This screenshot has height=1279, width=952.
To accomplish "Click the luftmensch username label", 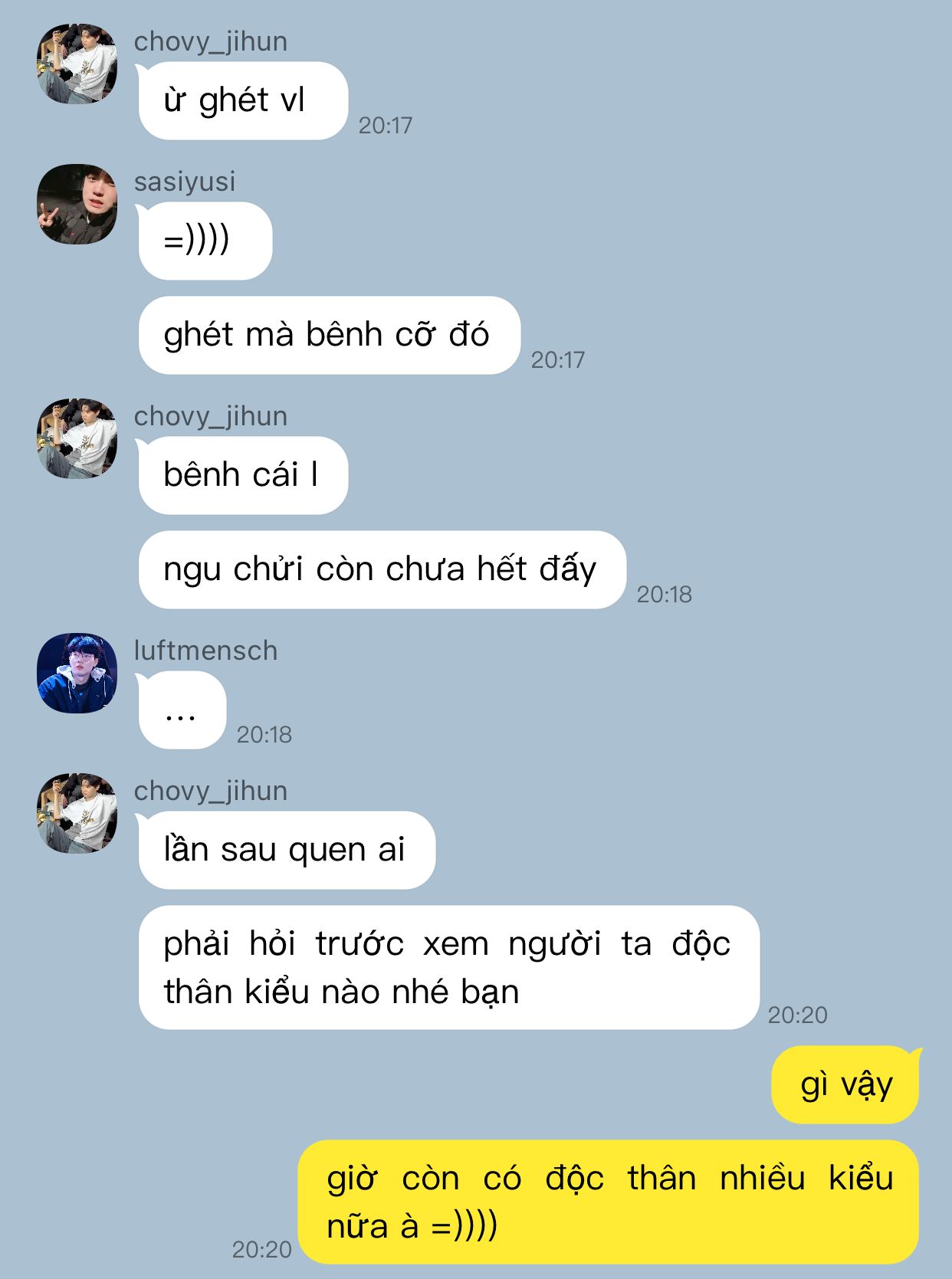I will pyautogui.click(x=205, y=651).
